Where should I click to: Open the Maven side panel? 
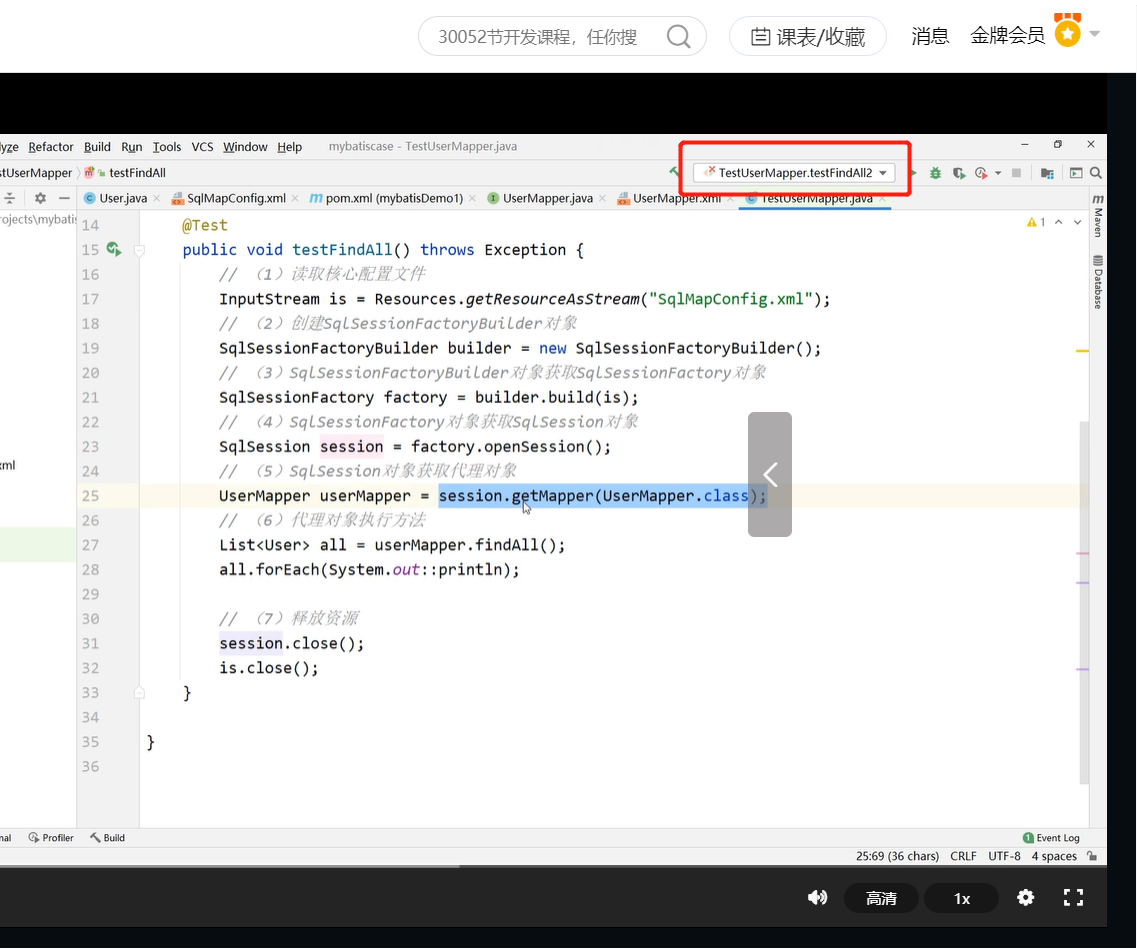click(x=1098, y=216)
